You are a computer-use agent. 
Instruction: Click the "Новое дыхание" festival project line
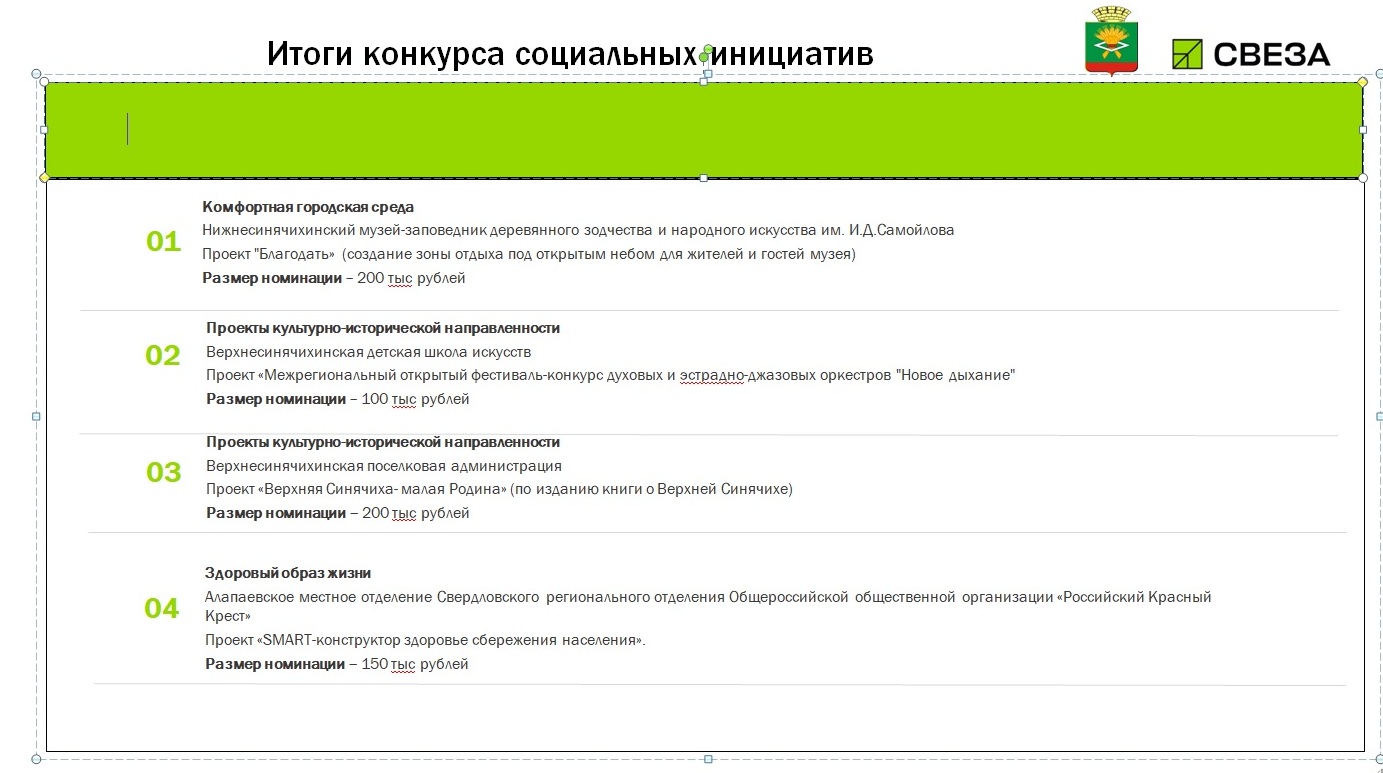tap(611, 376)
